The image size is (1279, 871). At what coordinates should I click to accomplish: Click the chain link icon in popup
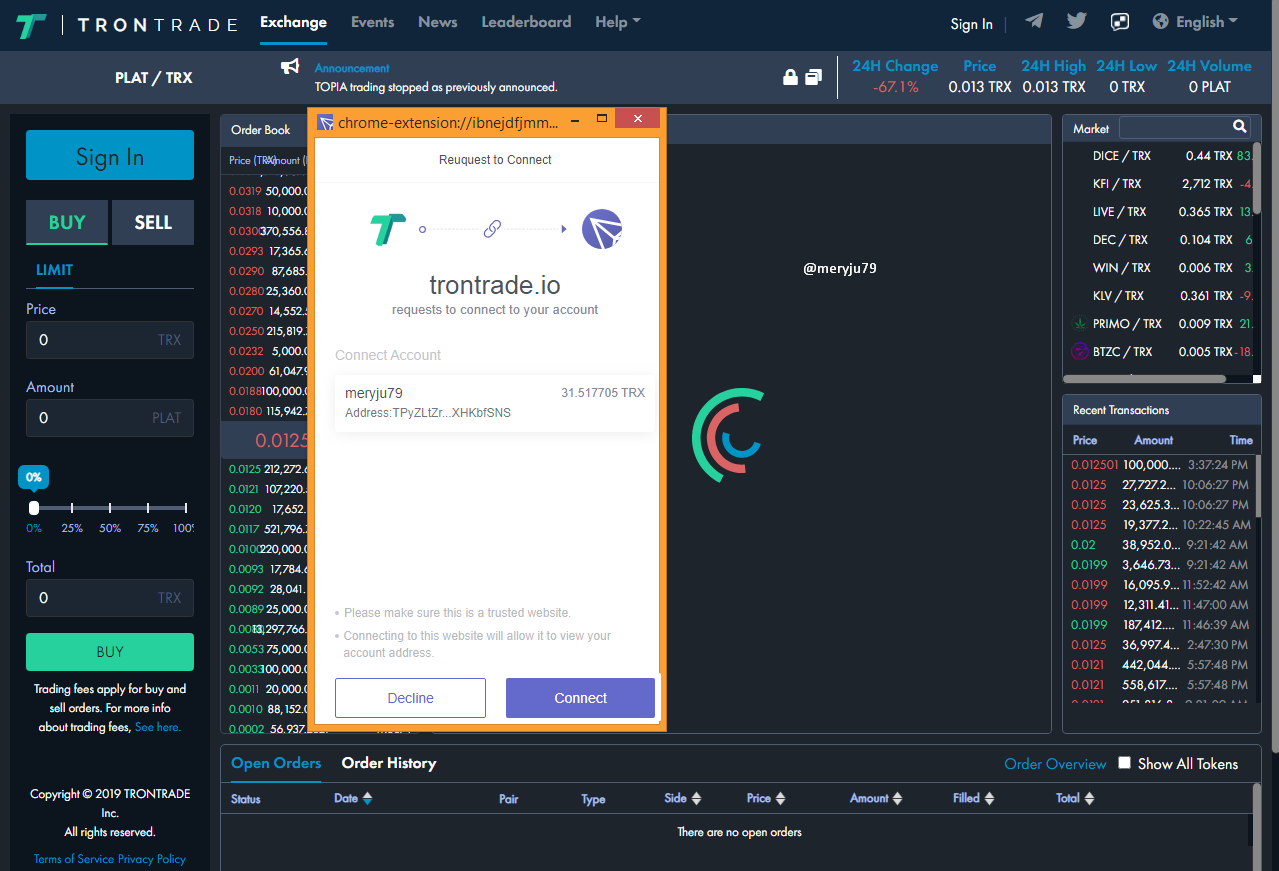coord(492,229)
